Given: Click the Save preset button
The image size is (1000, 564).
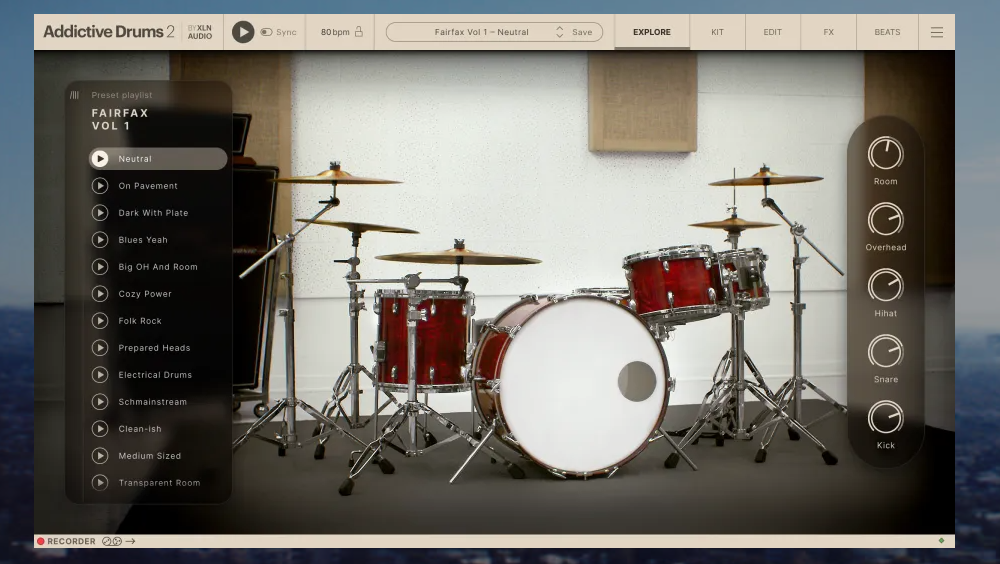Looking at the screenshot, I should [582, 32].
